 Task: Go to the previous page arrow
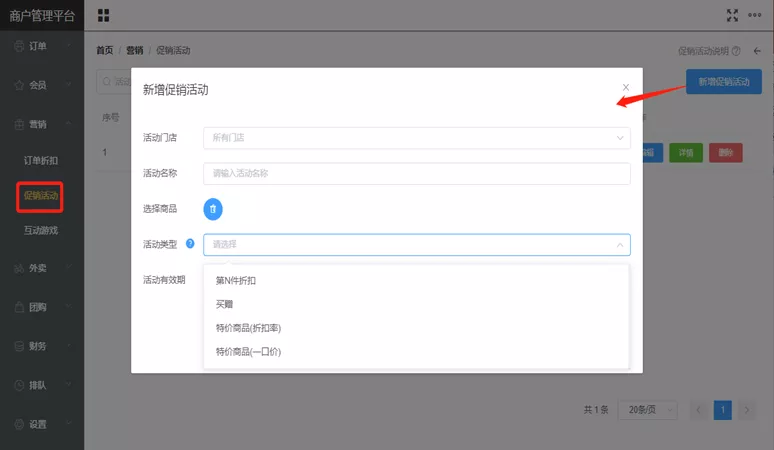click(698, 410)
